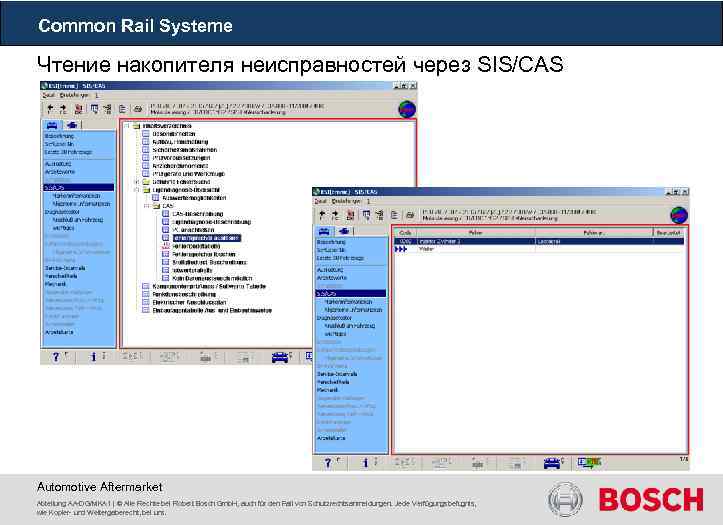Click the forward arrow in the front window toolbar
723x525 pixels.
pos(335,214)
